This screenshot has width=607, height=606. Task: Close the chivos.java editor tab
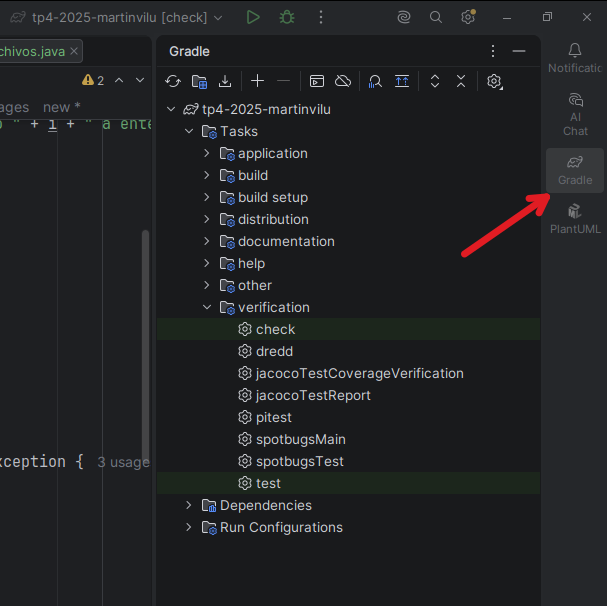tap(74, 51)
